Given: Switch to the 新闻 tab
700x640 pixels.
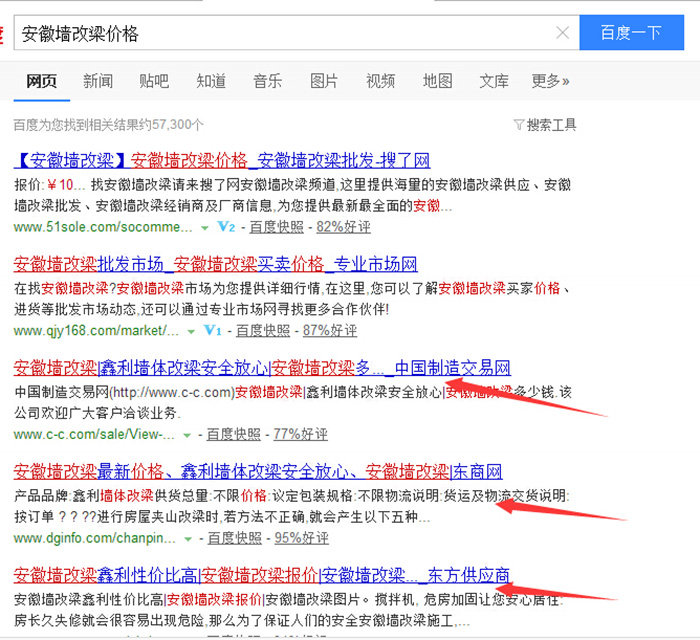Looking at the screenshot, I should click(x=98, y=81).
